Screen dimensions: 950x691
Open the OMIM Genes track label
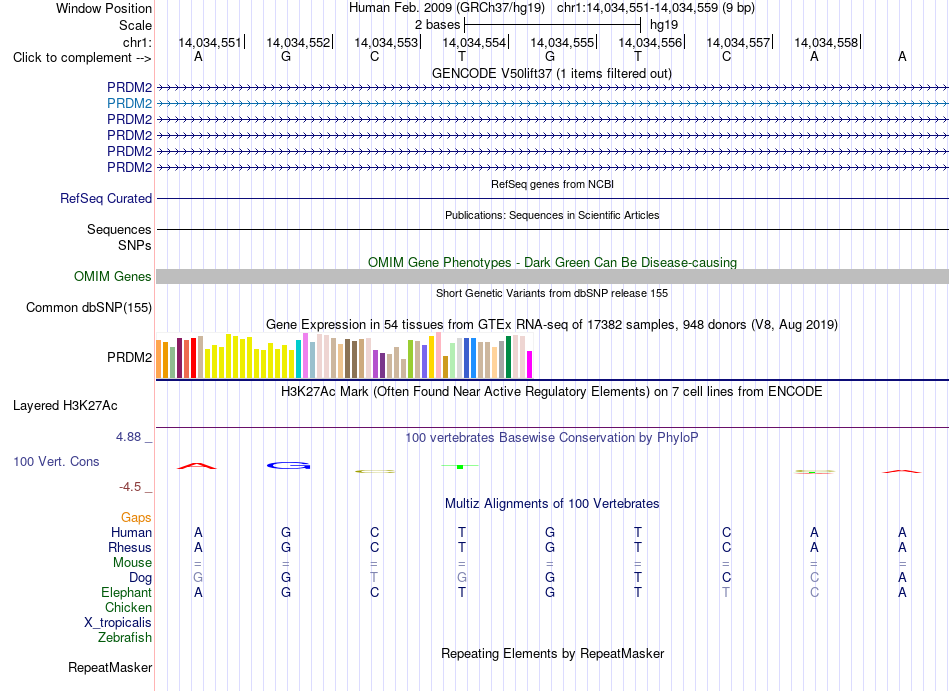pos(112,277)
